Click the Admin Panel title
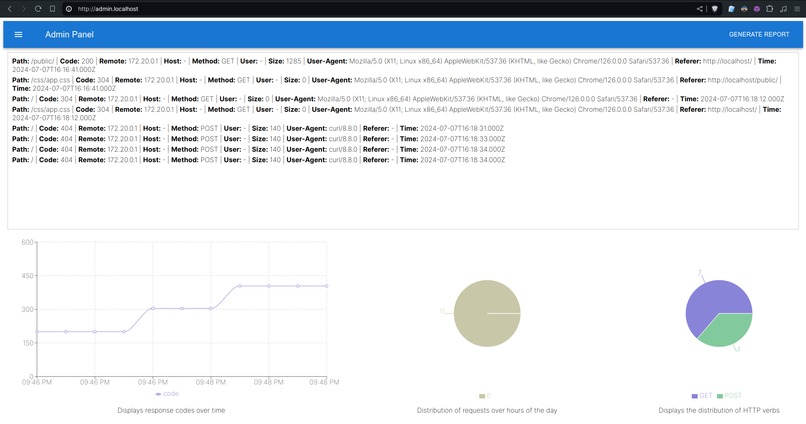Viewport: 806px width, 424px height. click(69, 34)
